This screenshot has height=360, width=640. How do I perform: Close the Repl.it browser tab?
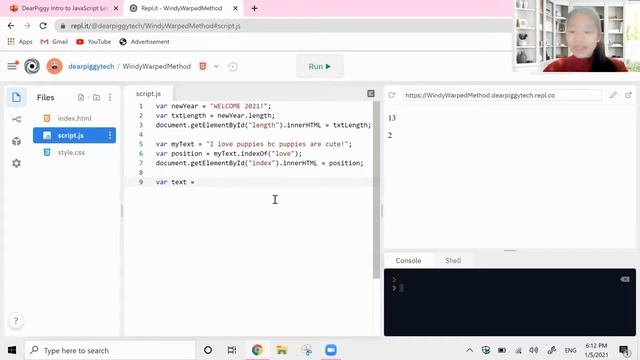click(x=236, y=8)
